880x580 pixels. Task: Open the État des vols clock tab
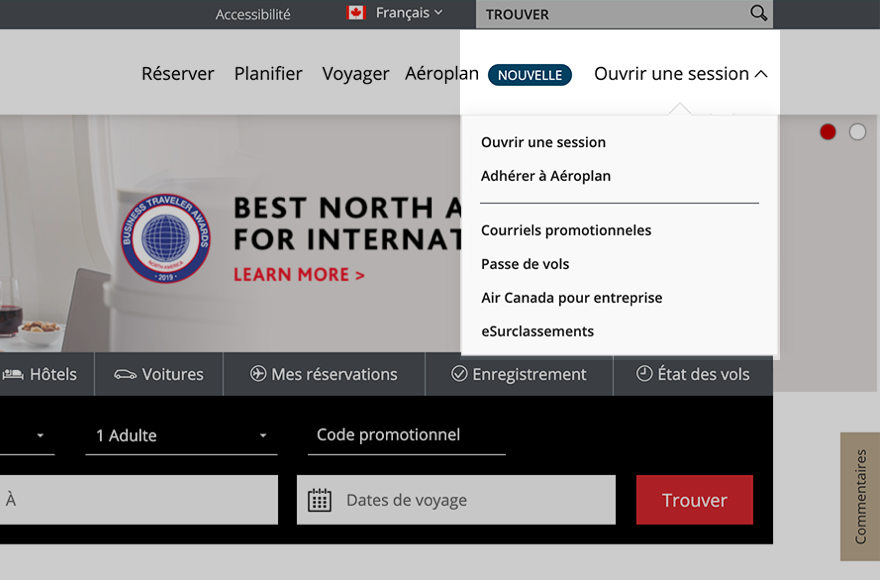(x=693, y=374)
